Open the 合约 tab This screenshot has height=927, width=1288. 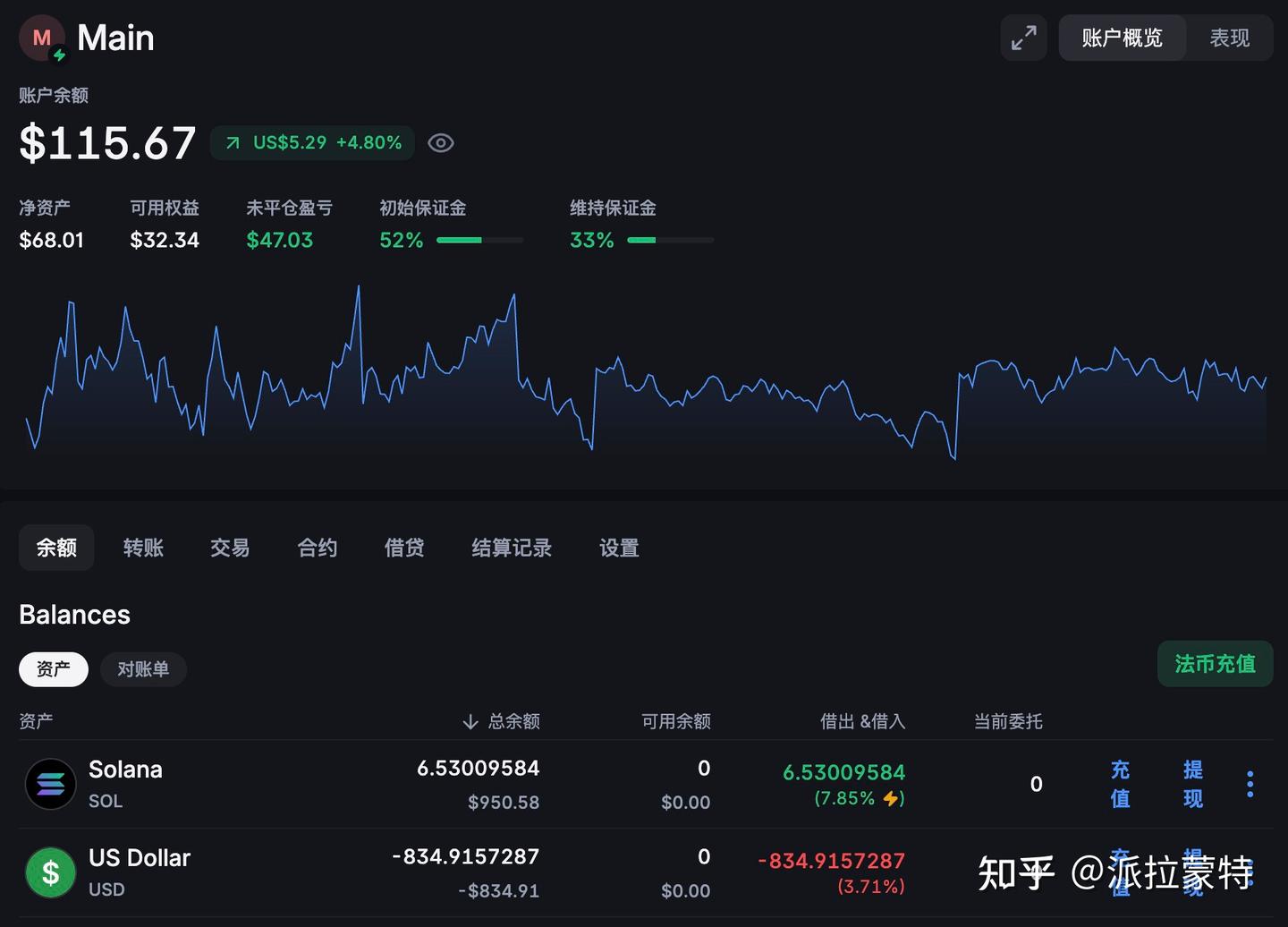pos(317,548)
